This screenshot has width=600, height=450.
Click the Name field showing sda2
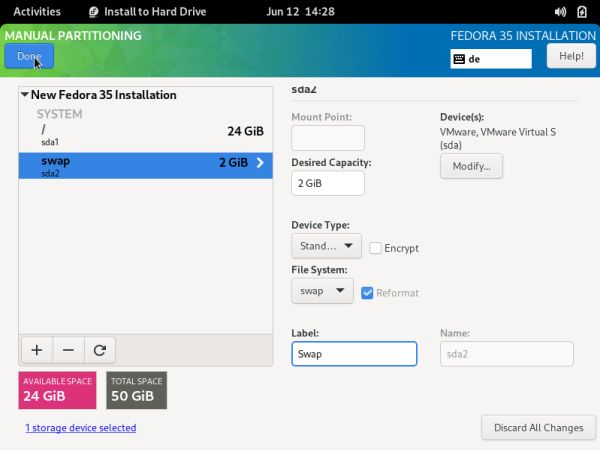[507, 354]
